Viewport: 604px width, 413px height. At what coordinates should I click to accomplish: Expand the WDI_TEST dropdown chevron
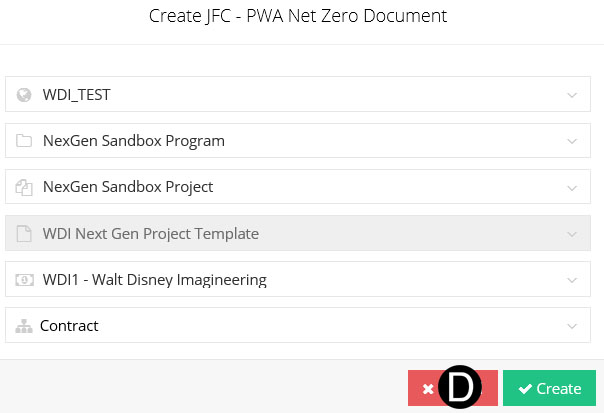coord(572,95)
